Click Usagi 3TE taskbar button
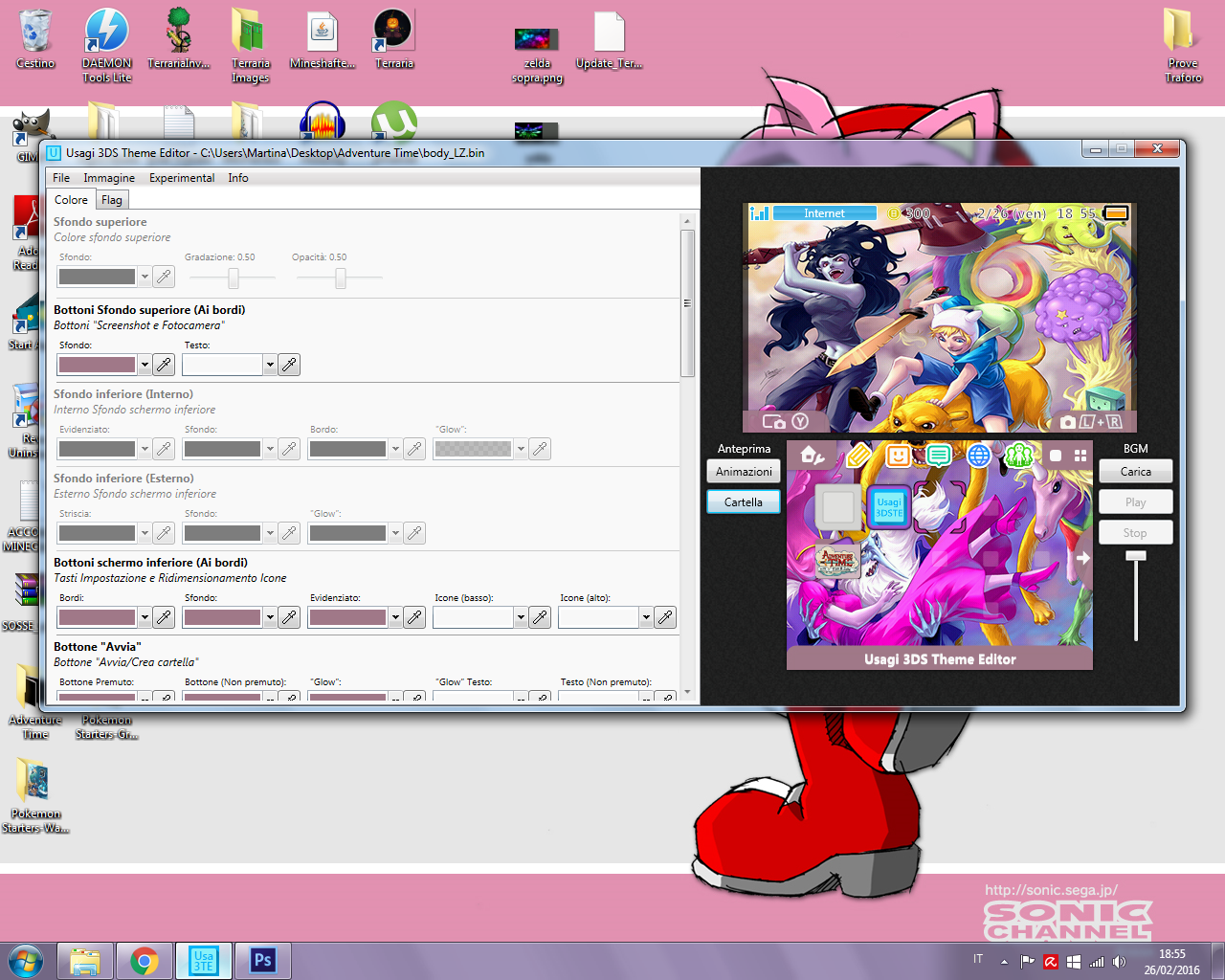The height and width of the screenshot is (980, 1225). [x=204, y=961]
